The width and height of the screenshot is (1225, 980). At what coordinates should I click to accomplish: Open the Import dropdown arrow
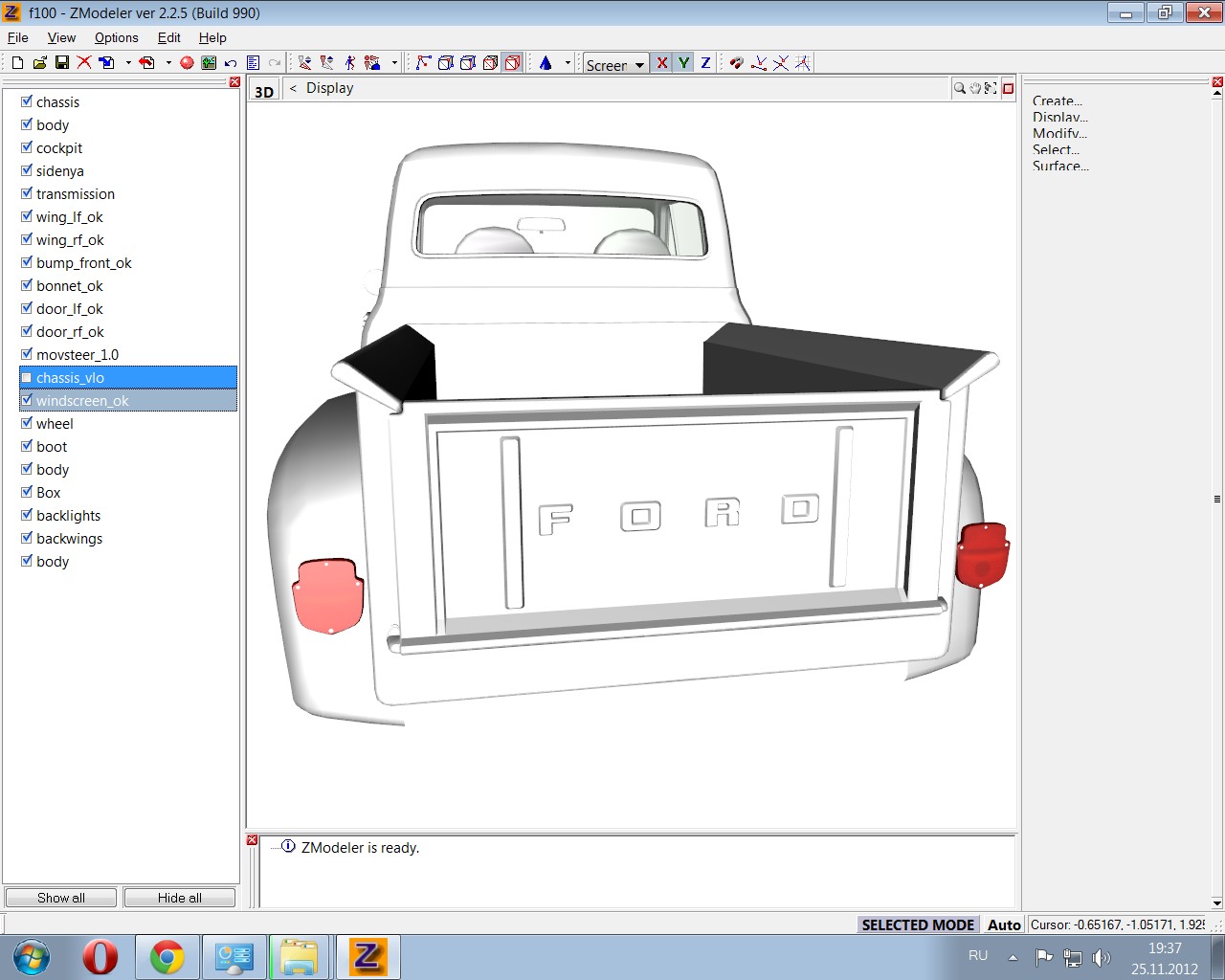[127, 63]
